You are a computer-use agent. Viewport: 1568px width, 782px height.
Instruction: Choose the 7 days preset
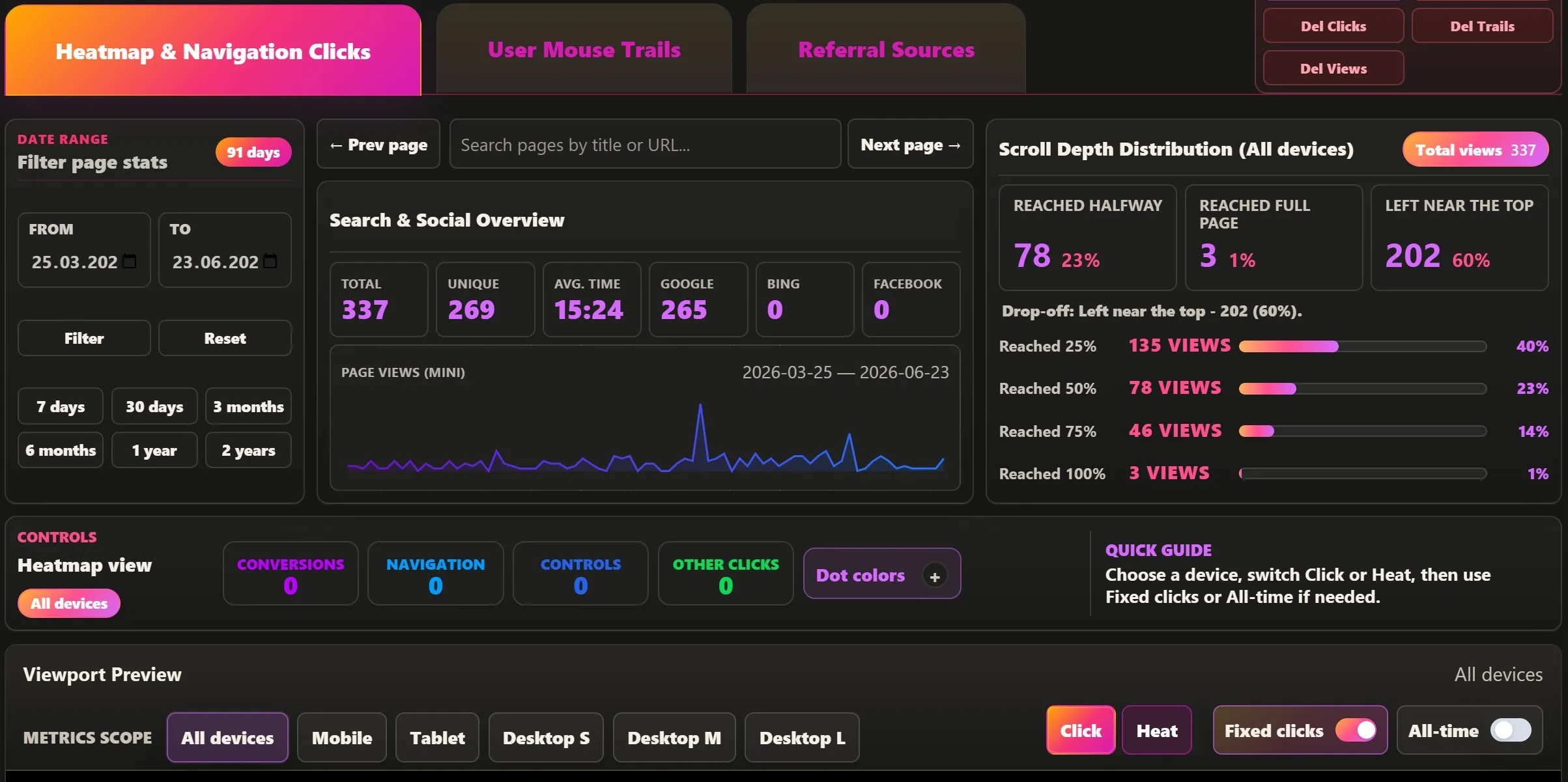click(61, 406)
